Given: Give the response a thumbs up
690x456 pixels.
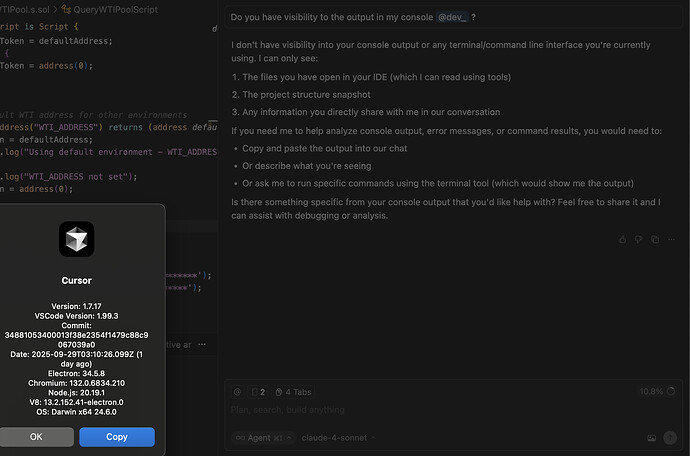Looking at the screenshot, I should click(x=622, y=239).
